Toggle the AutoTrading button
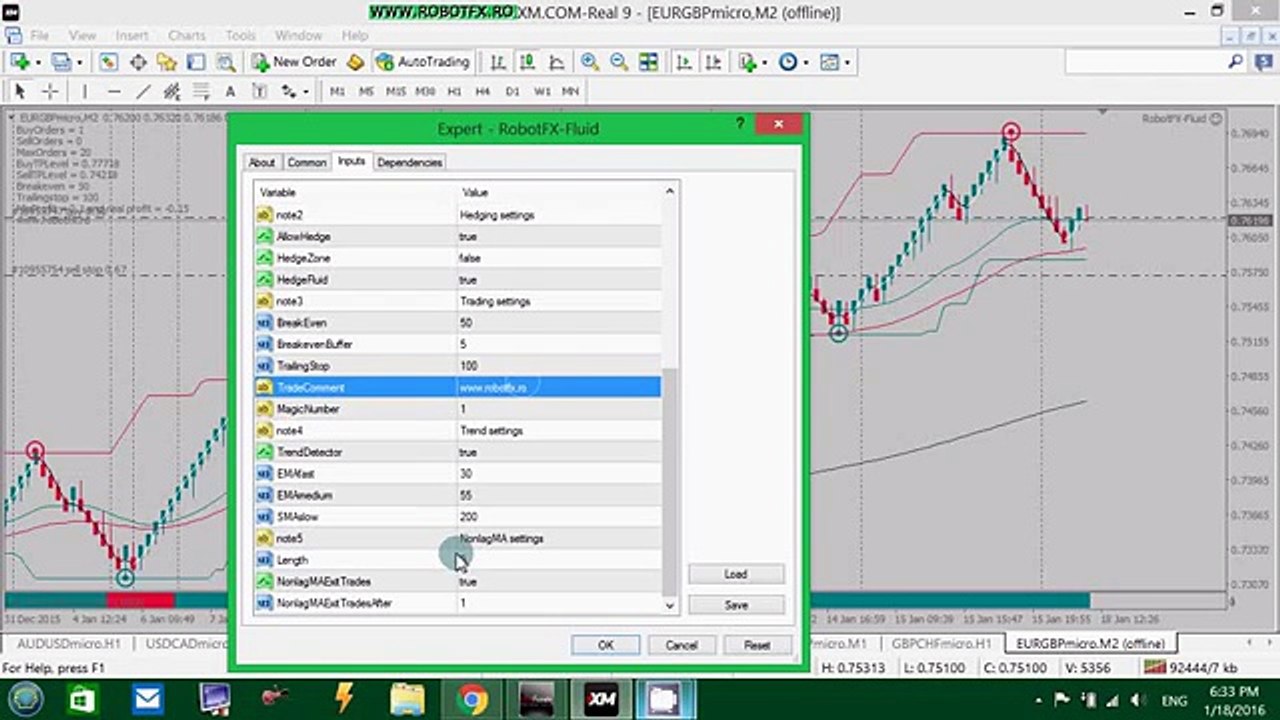Viewport: 1280px width, 720px height. coord(422,62)
